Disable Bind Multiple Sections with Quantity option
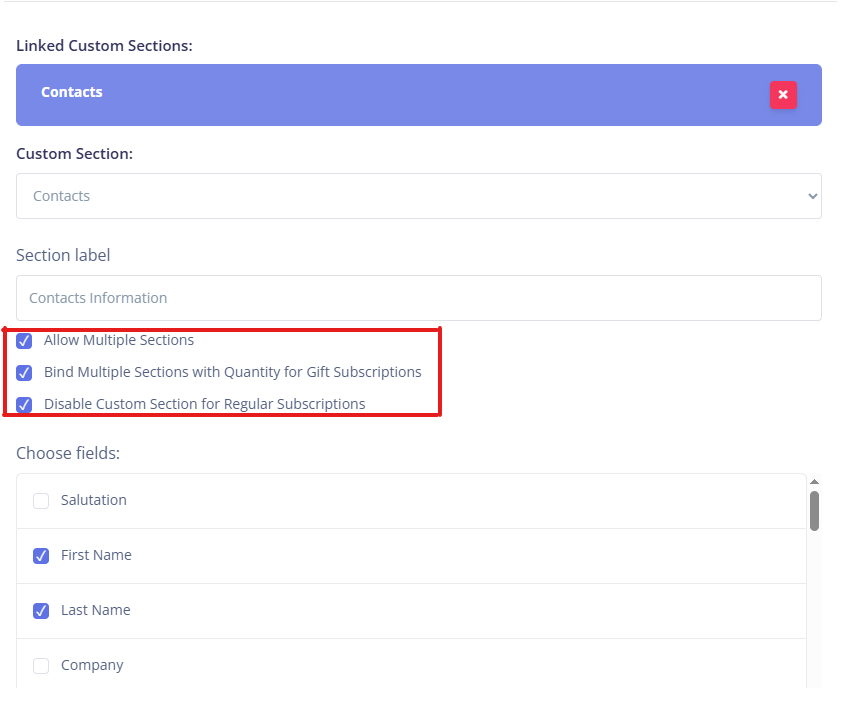Screen dimensions: 853x721 point(24,373)
